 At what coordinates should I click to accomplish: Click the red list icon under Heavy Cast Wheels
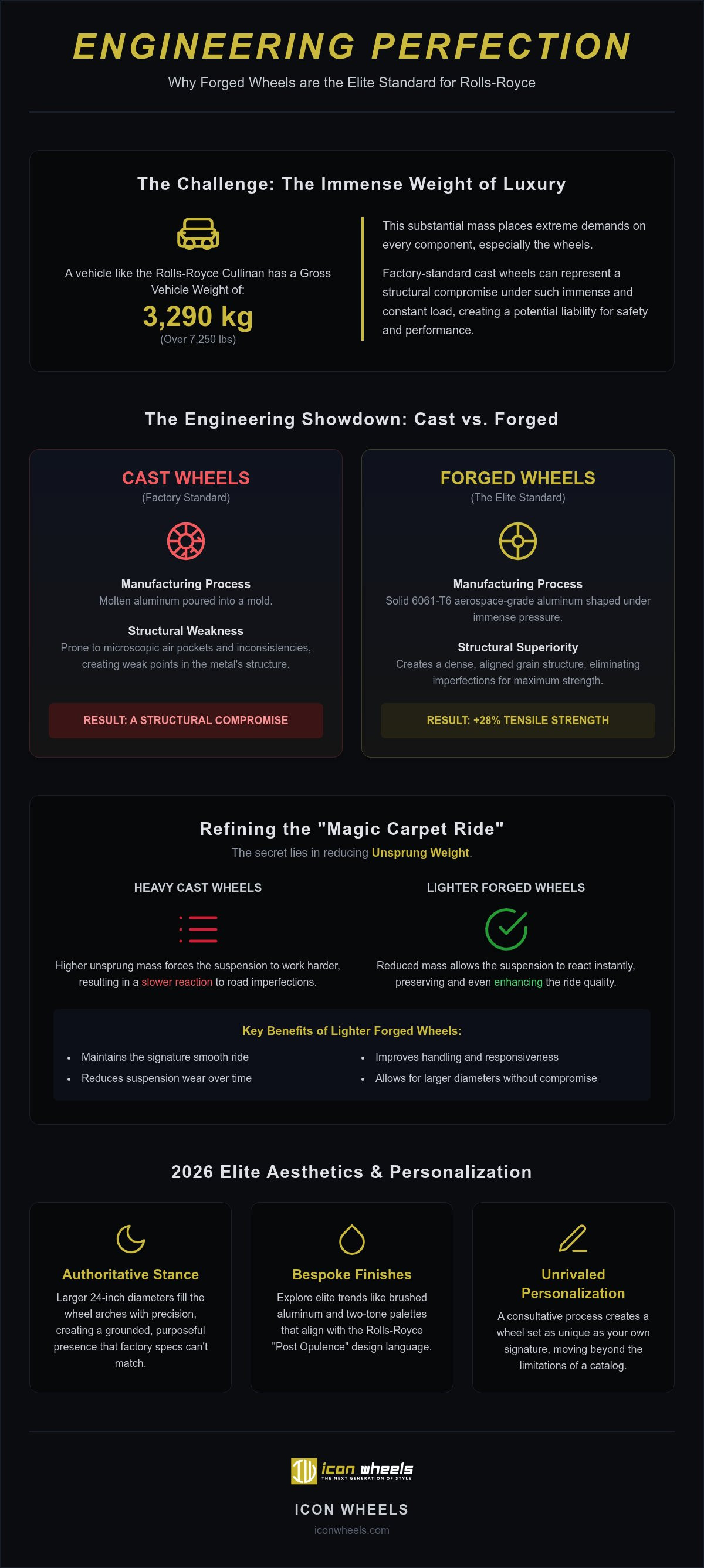198,929
